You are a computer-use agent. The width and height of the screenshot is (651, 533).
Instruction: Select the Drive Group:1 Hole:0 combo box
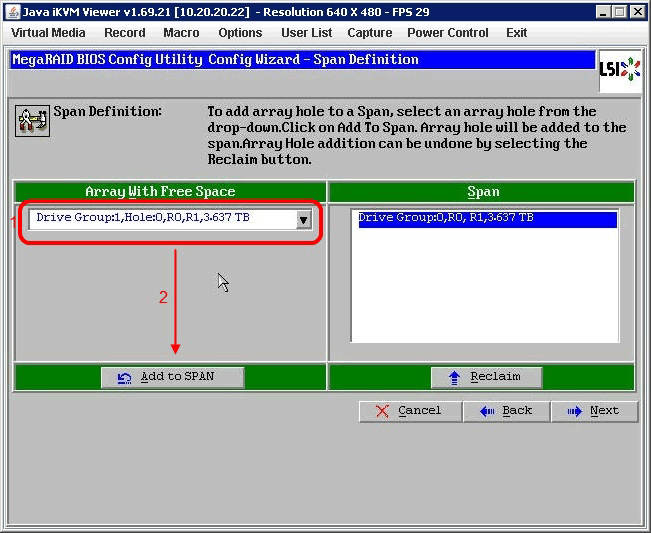pyautogui.click(x=162, y=219)
